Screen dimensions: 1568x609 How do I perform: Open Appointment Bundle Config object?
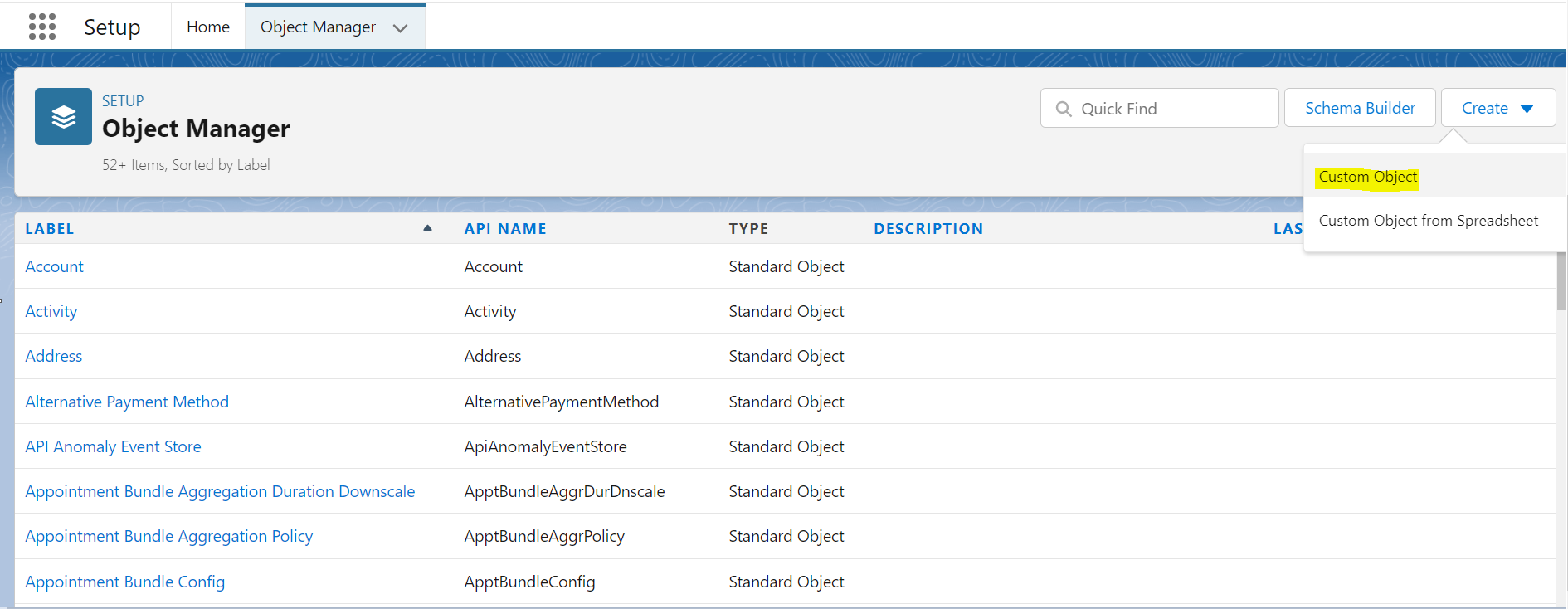click(124, 582)
